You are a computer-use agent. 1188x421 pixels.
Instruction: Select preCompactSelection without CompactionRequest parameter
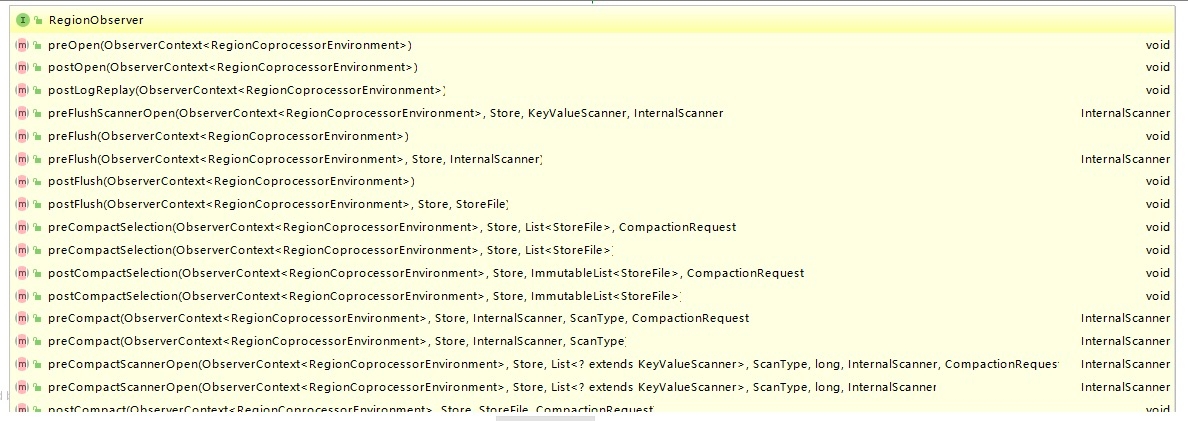330,250
